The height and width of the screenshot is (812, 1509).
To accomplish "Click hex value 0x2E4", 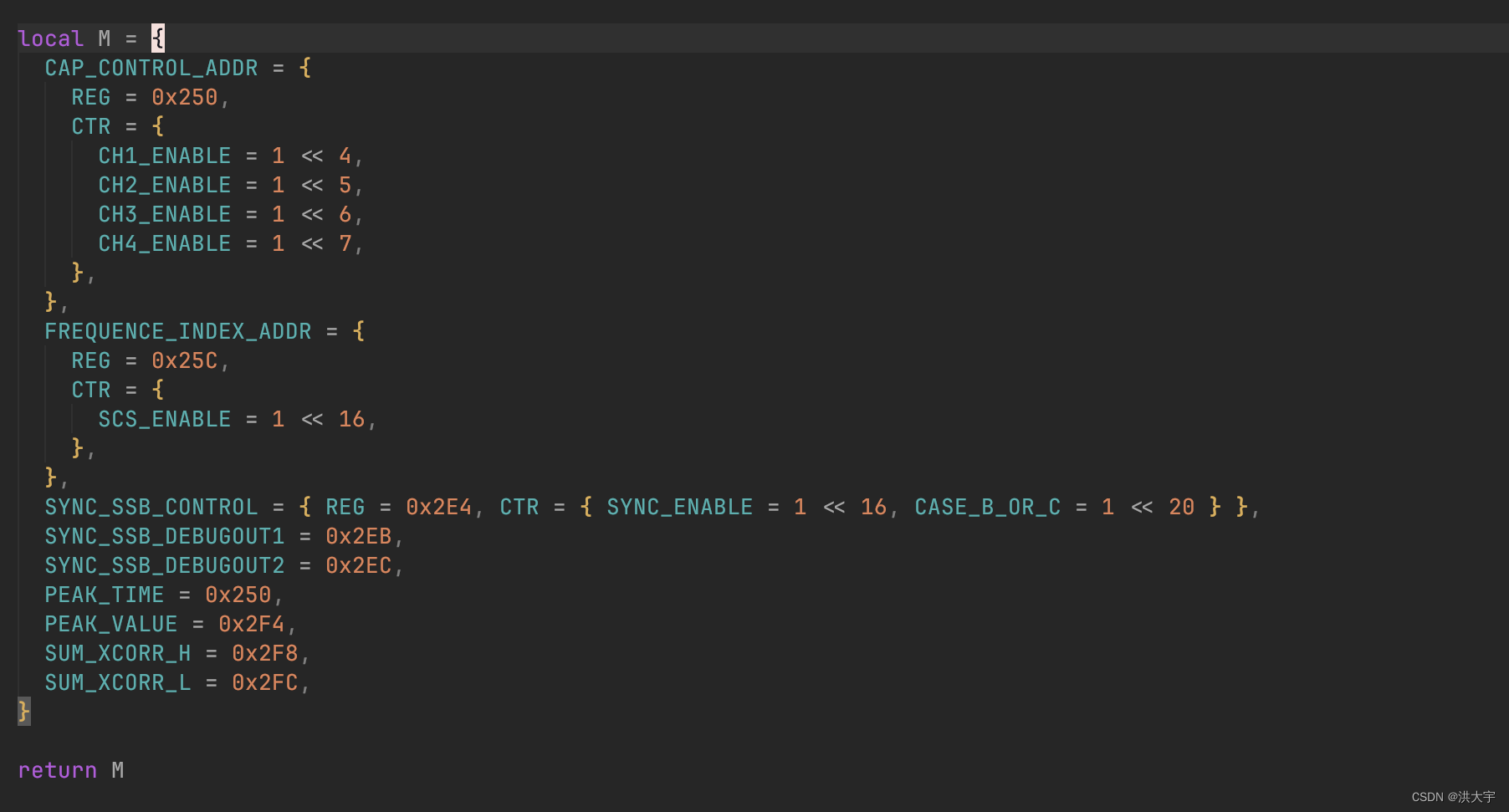I will pos(439,507).
